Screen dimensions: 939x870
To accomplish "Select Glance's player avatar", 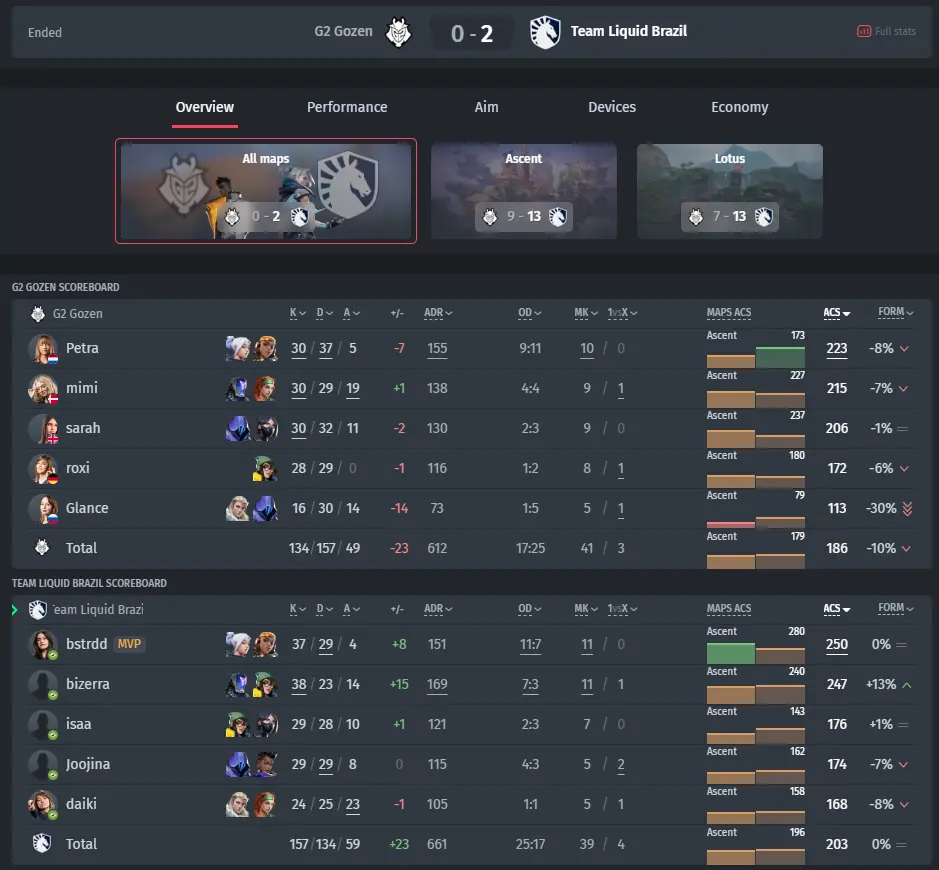I will tap(43, 508).
